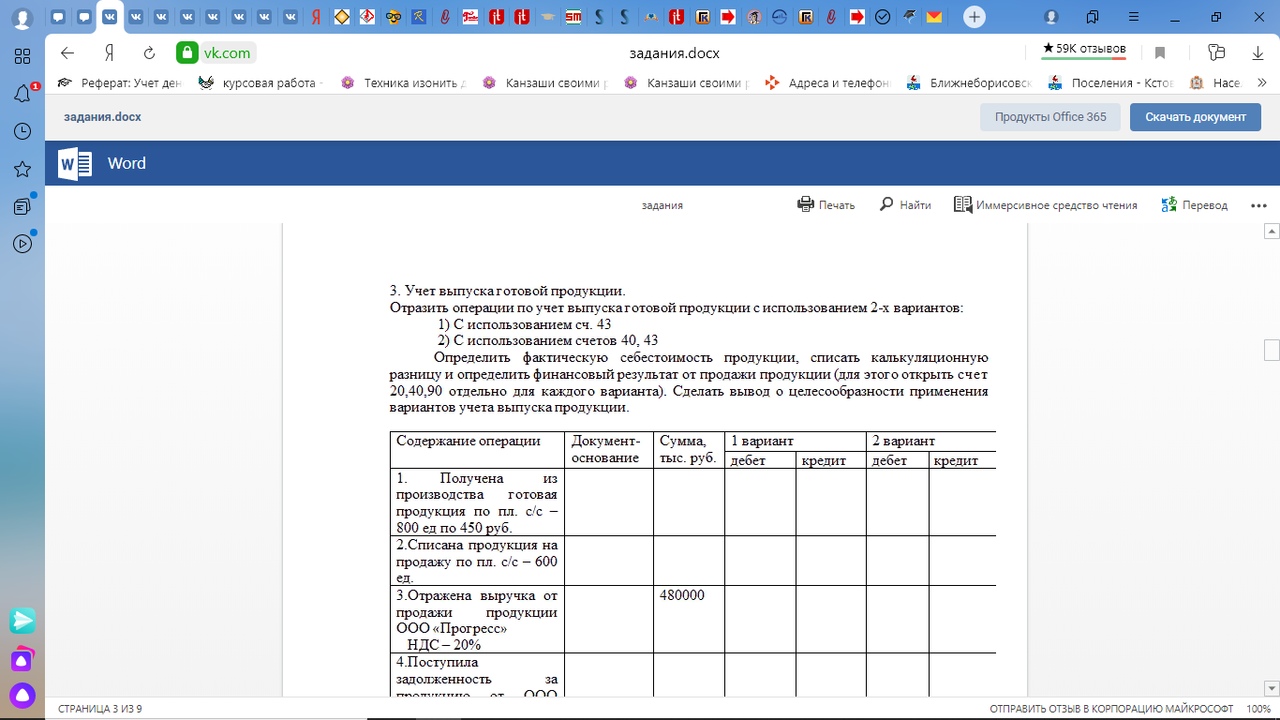Open bookmark Ближнеборисовск
The height and width of the screenshot is (720, 1280).
point(969,83)
